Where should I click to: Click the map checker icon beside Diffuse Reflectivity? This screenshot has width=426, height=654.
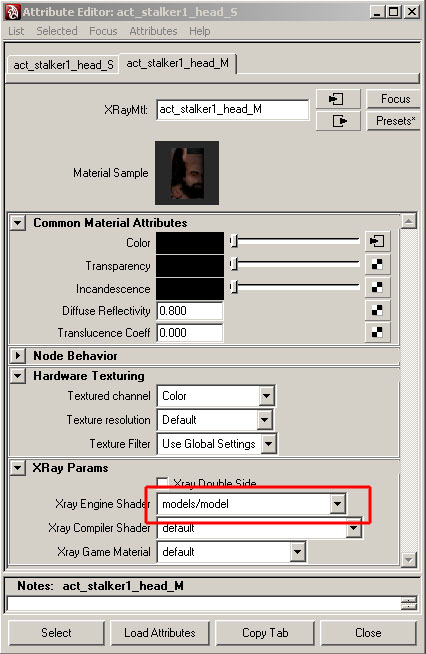click(x=377, y=310)
